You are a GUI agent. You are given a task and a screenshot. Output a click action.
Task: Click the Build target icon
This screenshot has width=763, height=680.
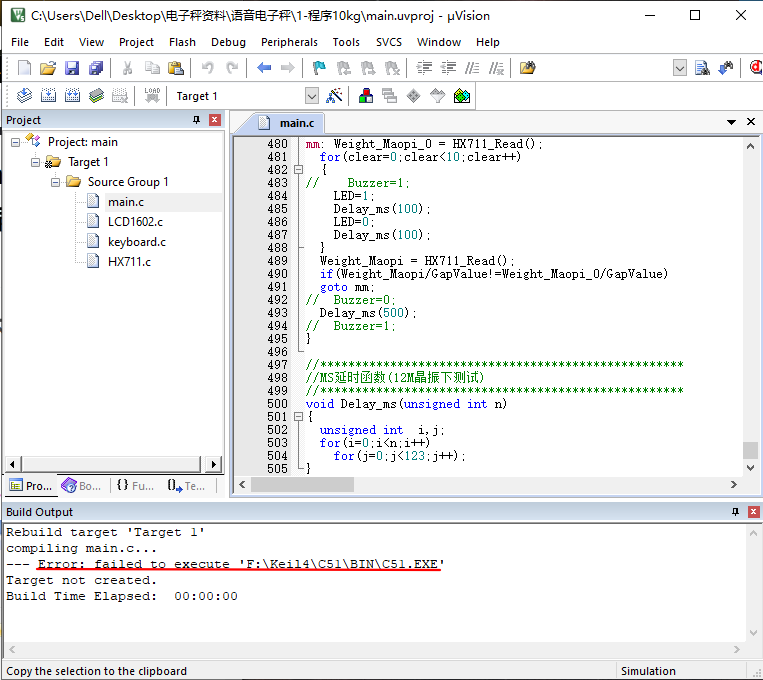pos(48,95)
